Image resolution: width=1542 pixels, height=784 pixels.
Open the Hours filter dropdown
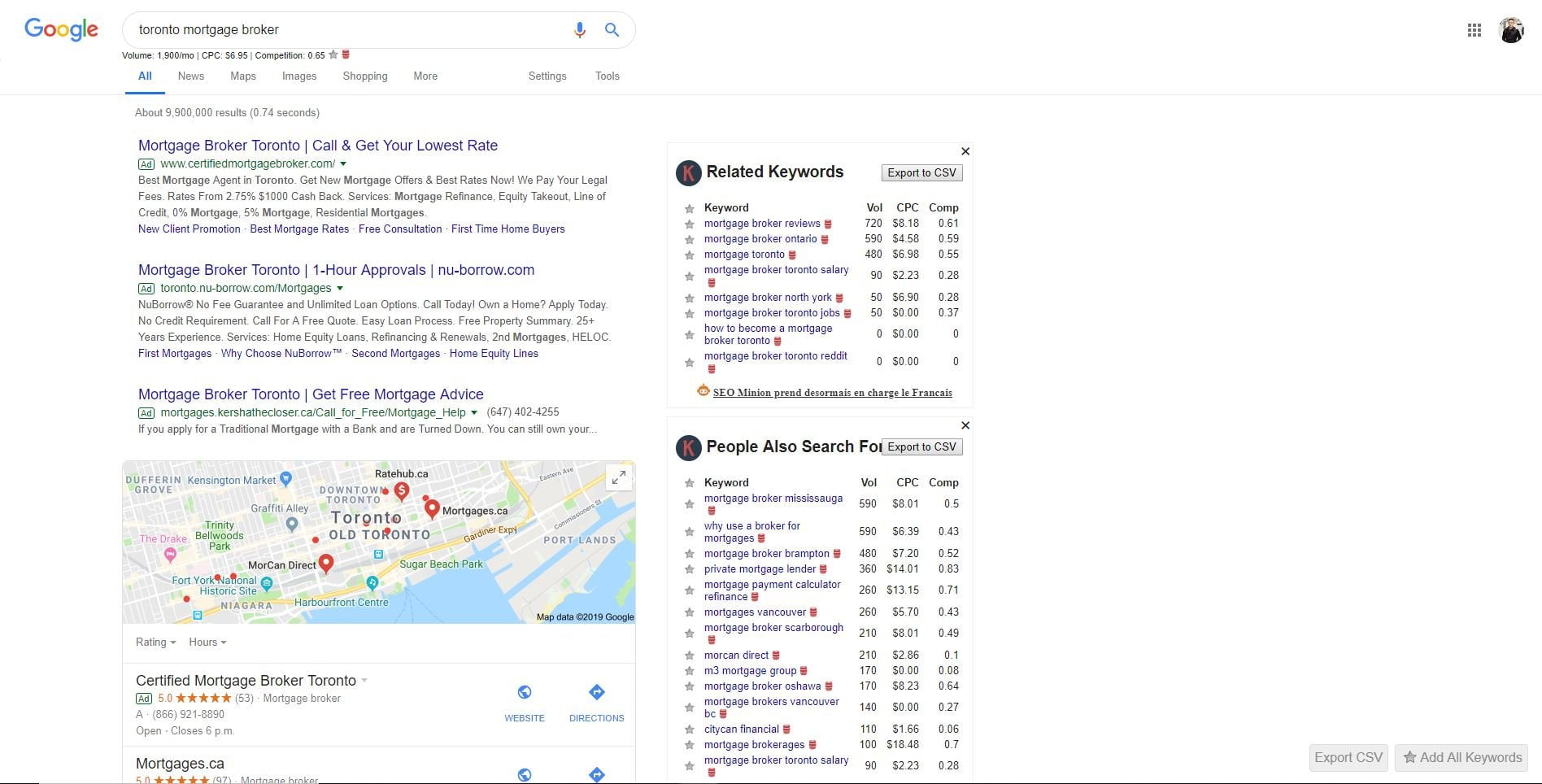pyautogui.click(x=207, y=642)
